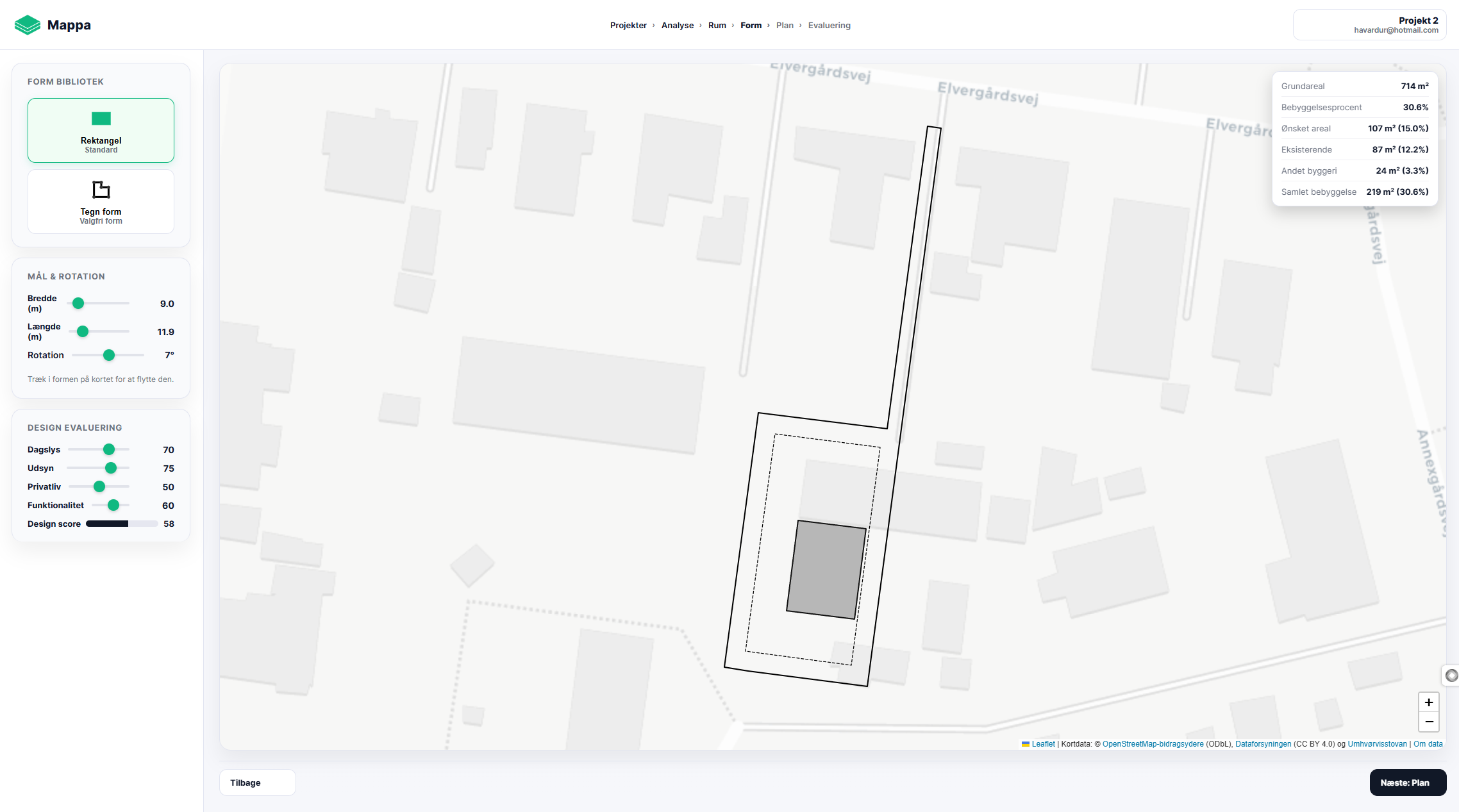
Task: Choose the Tegn form drawing icon
Action: 101,190
